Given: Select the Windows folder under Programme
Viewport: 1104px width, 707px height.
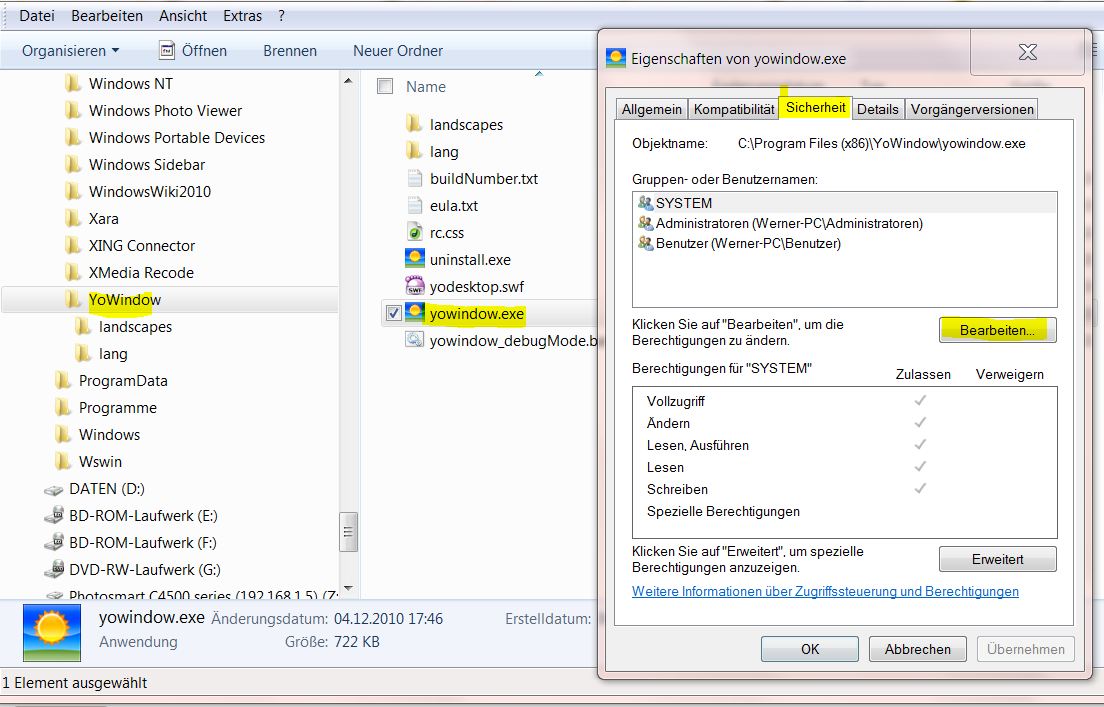Looking at the screenshot, I should (x=109, y=435).
